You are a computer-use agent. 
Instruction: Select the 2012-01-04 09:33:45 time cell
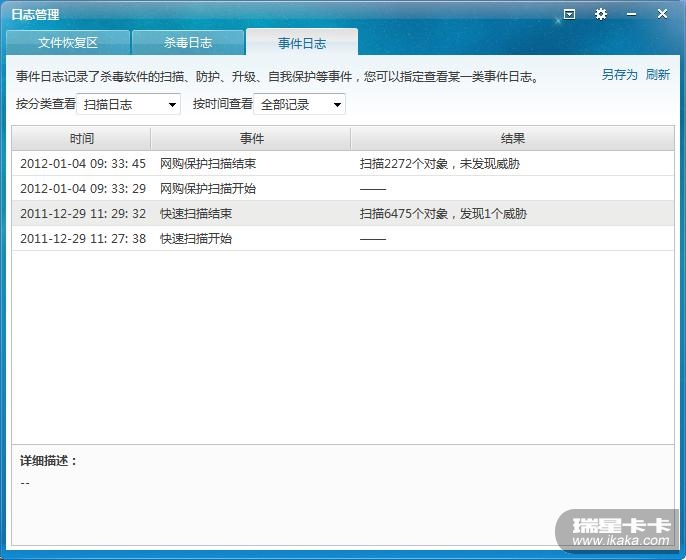coord(83,164)
